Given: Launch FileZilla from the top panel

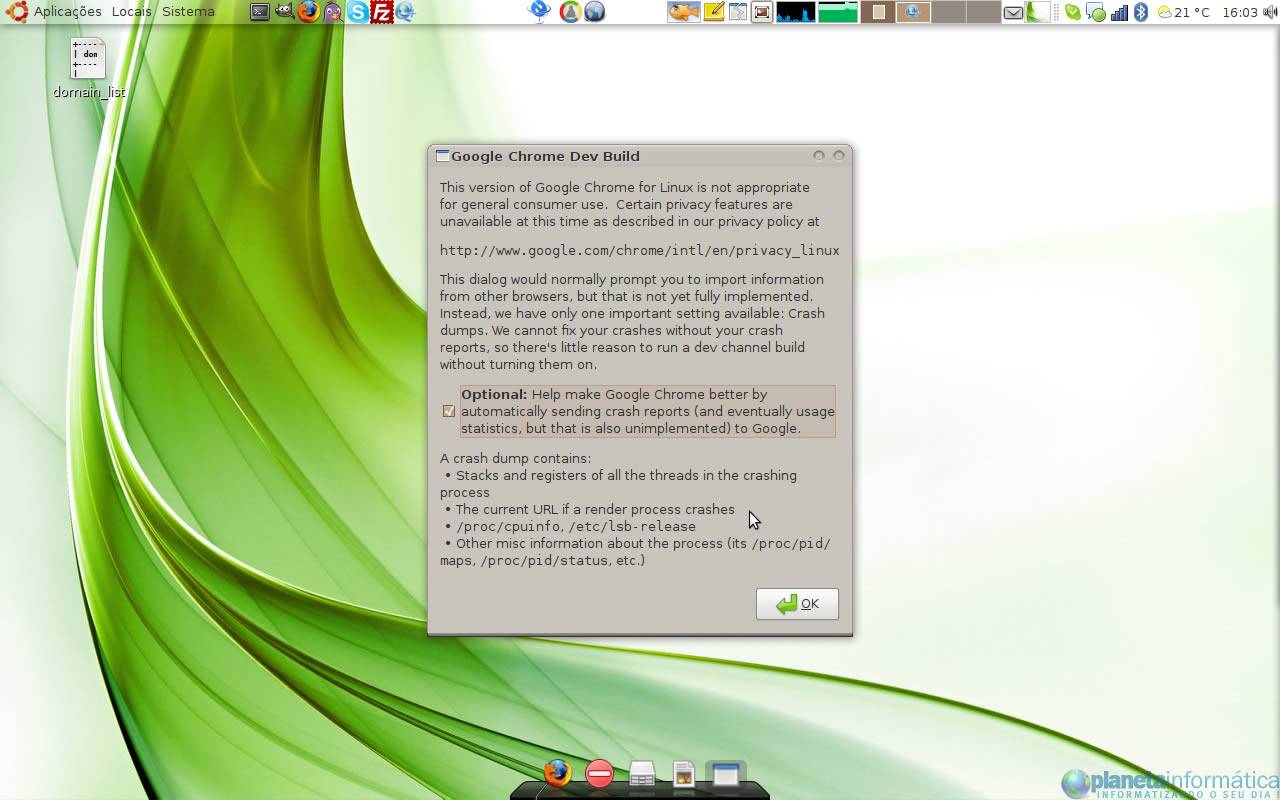Looking at the screenshot, I should pyautogui.click(x=381, y=12).
